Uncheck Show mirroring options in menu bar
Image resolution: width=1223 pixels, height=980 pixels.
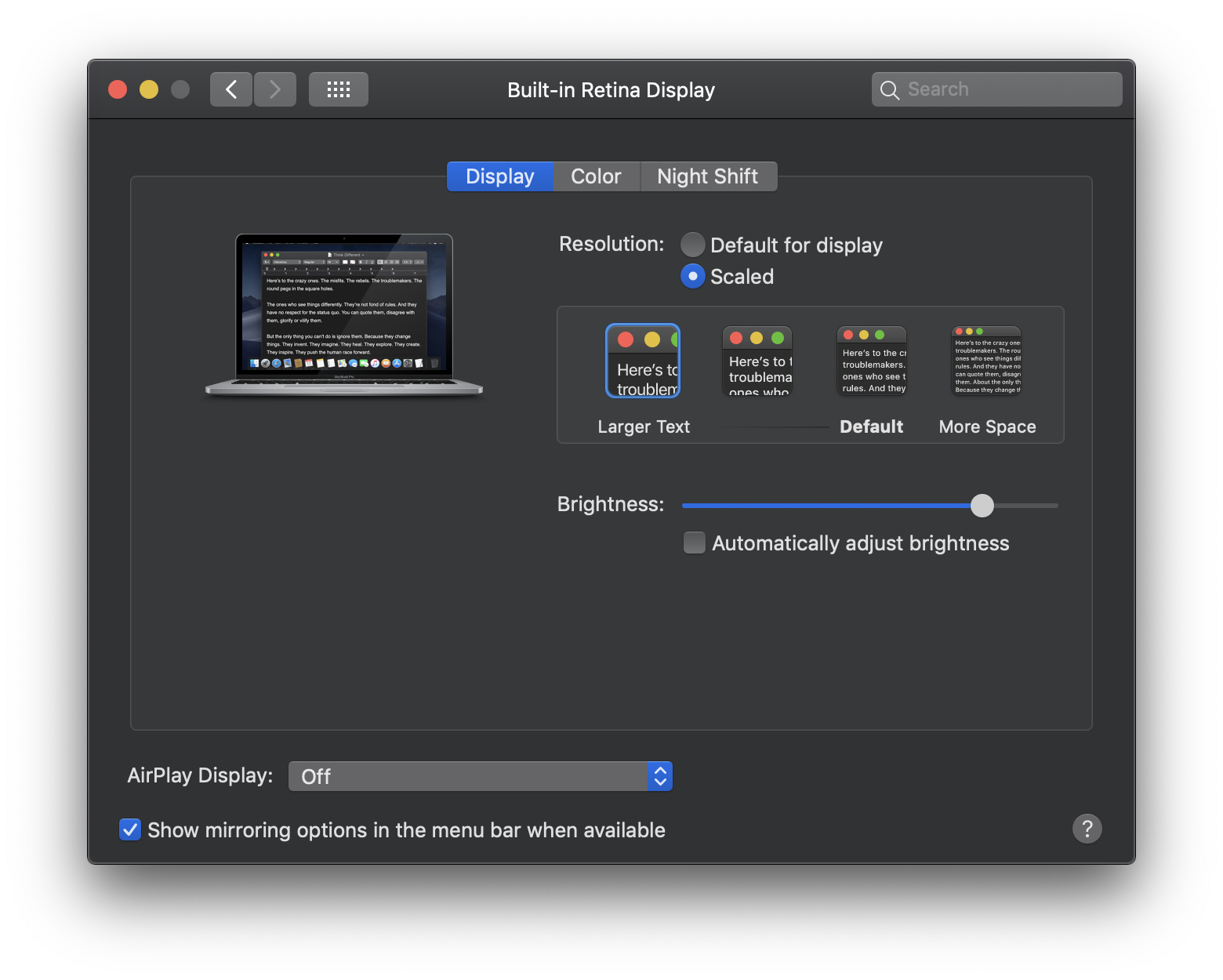[x=130, y=829]
